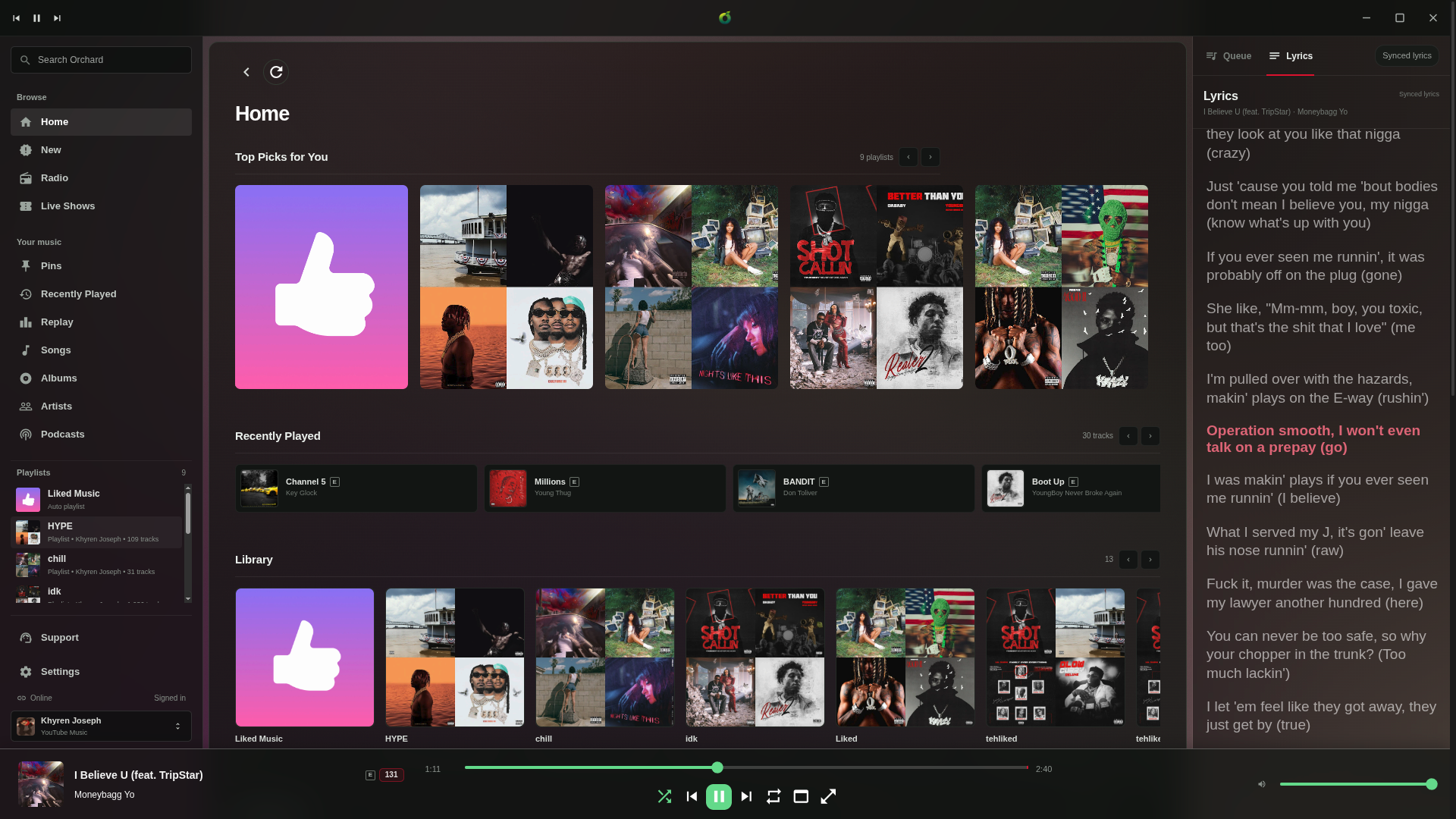Open Support in the sidebar
The width and height of the screenshot is (1456, 819).
pos(101,638)
